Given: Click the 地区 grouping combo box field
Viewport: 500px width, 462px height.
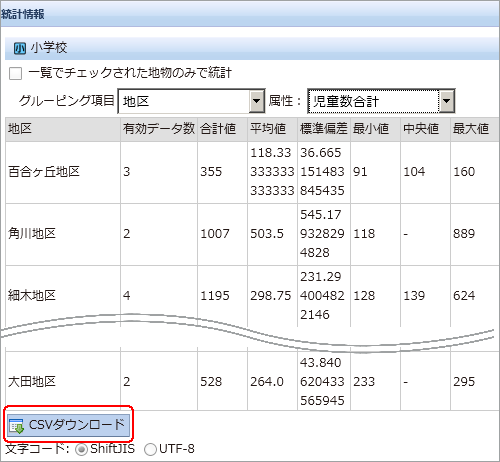Looking at the screenshot, I should point(191,101).
